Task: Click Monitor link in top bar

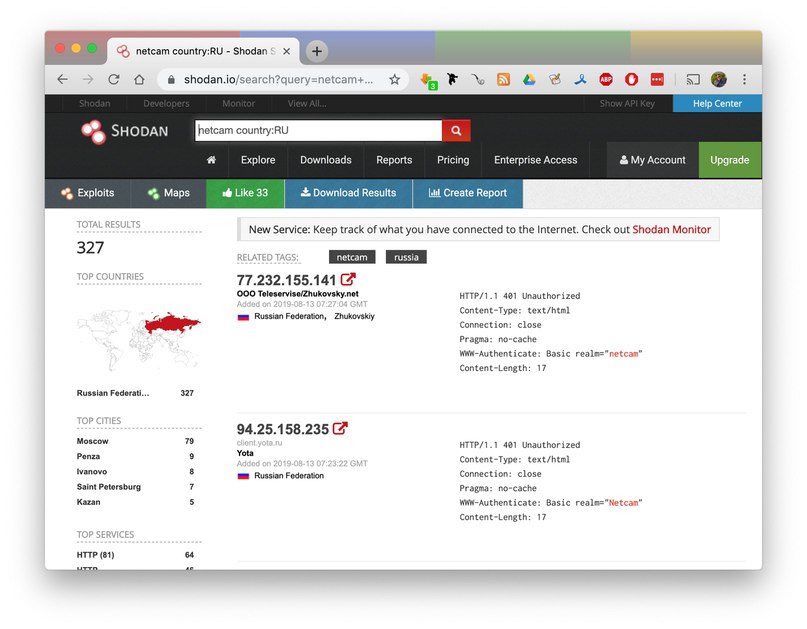Action: coord(238,103)
